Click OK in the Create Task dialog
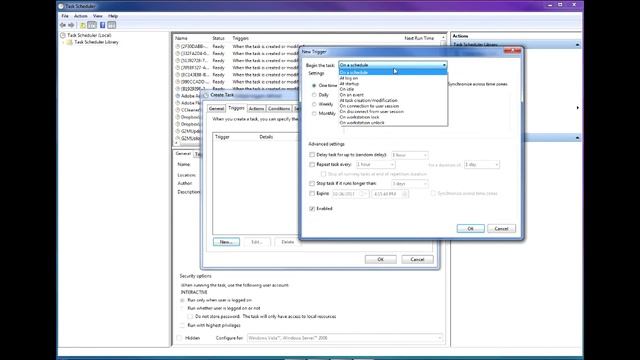Screen dimensions: 640x360 [x=380, y=260]
